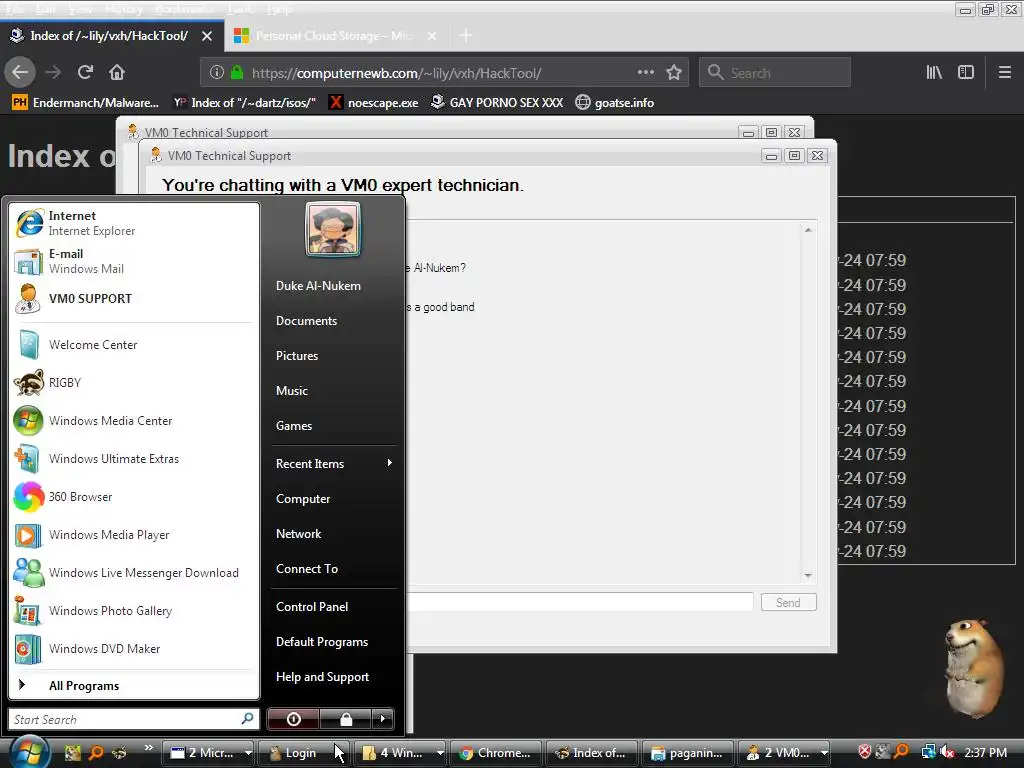Click Send in VM0 Technical Support
This screenshot has height=768, width=1024.
[x=788, y=602]
